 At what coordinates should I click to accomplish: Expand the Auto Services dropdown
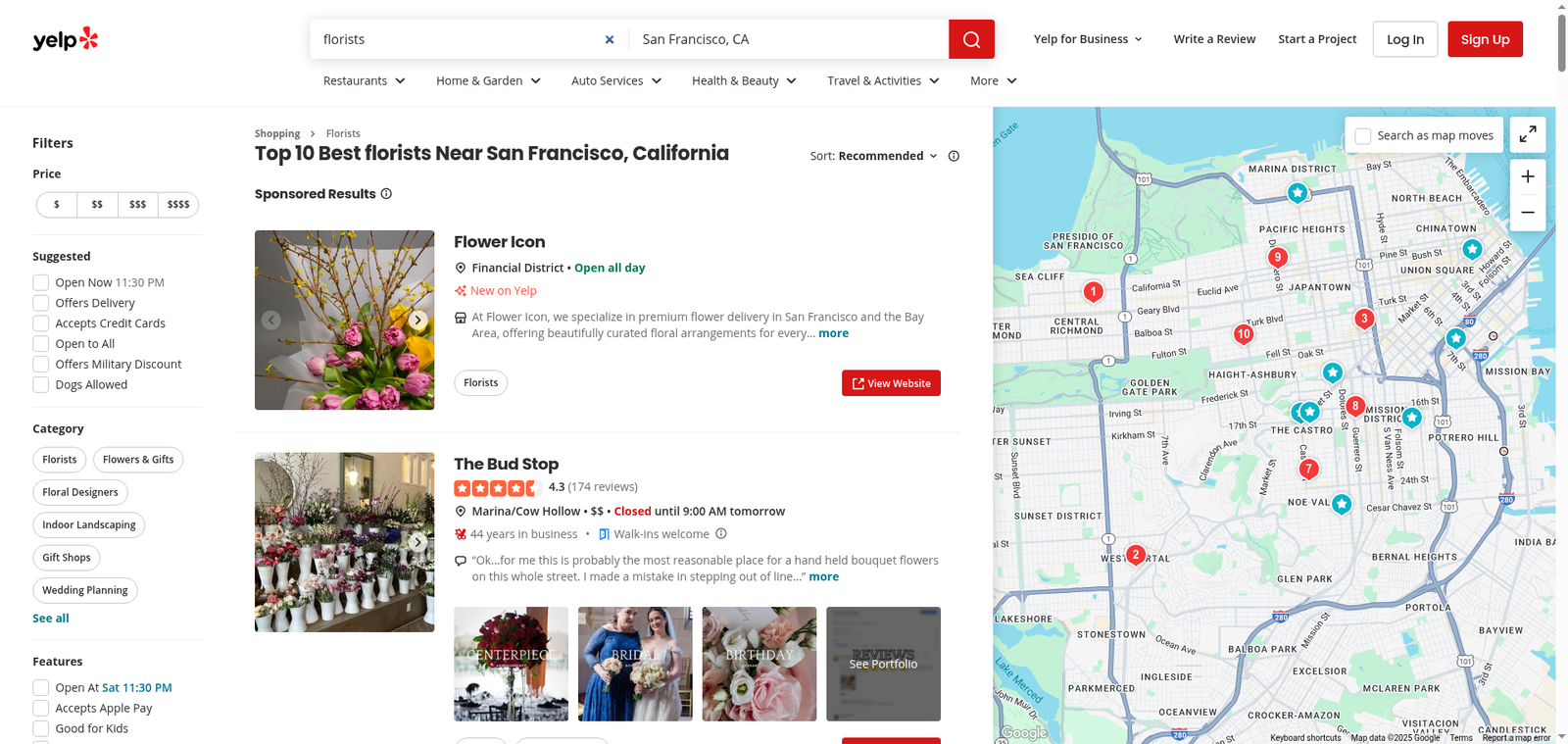pos(616,80)
